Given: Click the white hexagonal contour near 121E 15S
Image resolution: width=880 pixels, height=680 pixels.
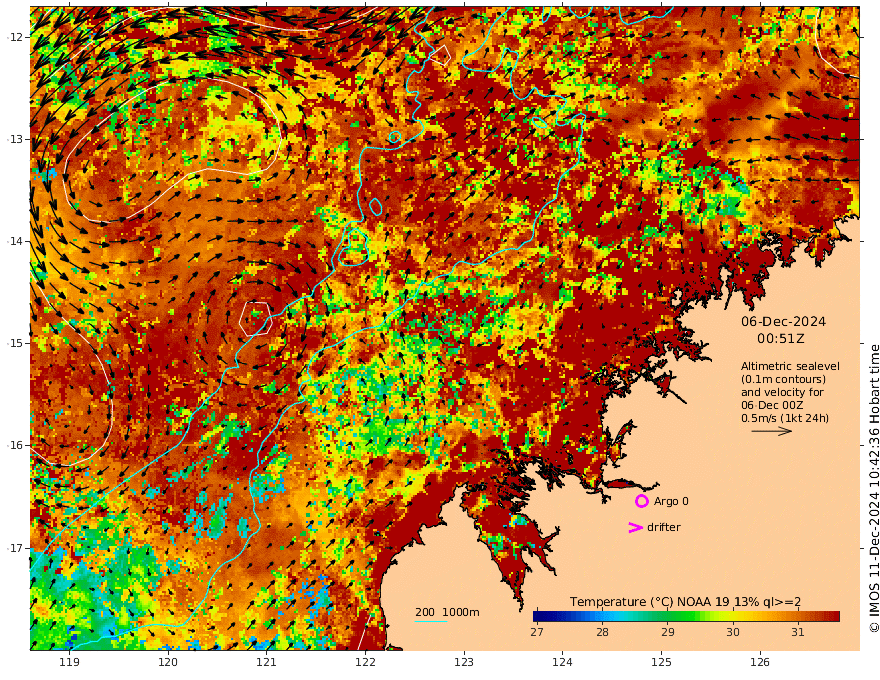Looking at the screenshot, I should [255, 318].
